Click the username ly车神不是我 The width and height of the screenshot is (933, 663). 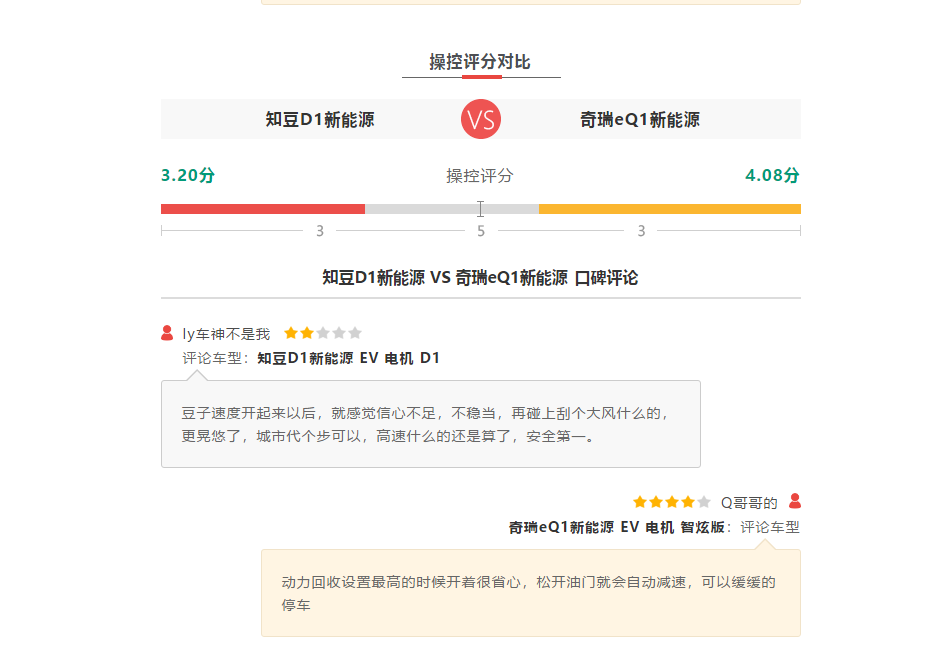pos(226,334)
